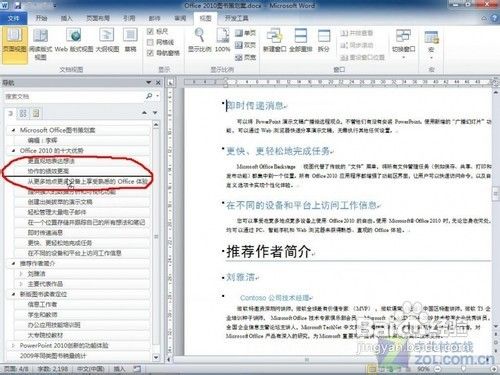
Task: Open the 宏 macros button
Action: click(431, 45)
